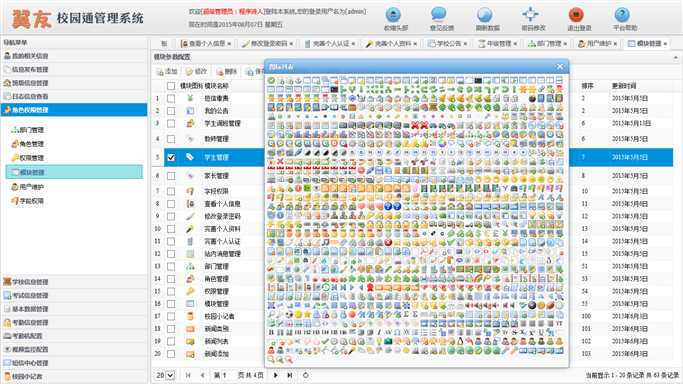683x384 pixels.
Task: Pick the black monitor icon in first picker row
Action: pos(478,81)
